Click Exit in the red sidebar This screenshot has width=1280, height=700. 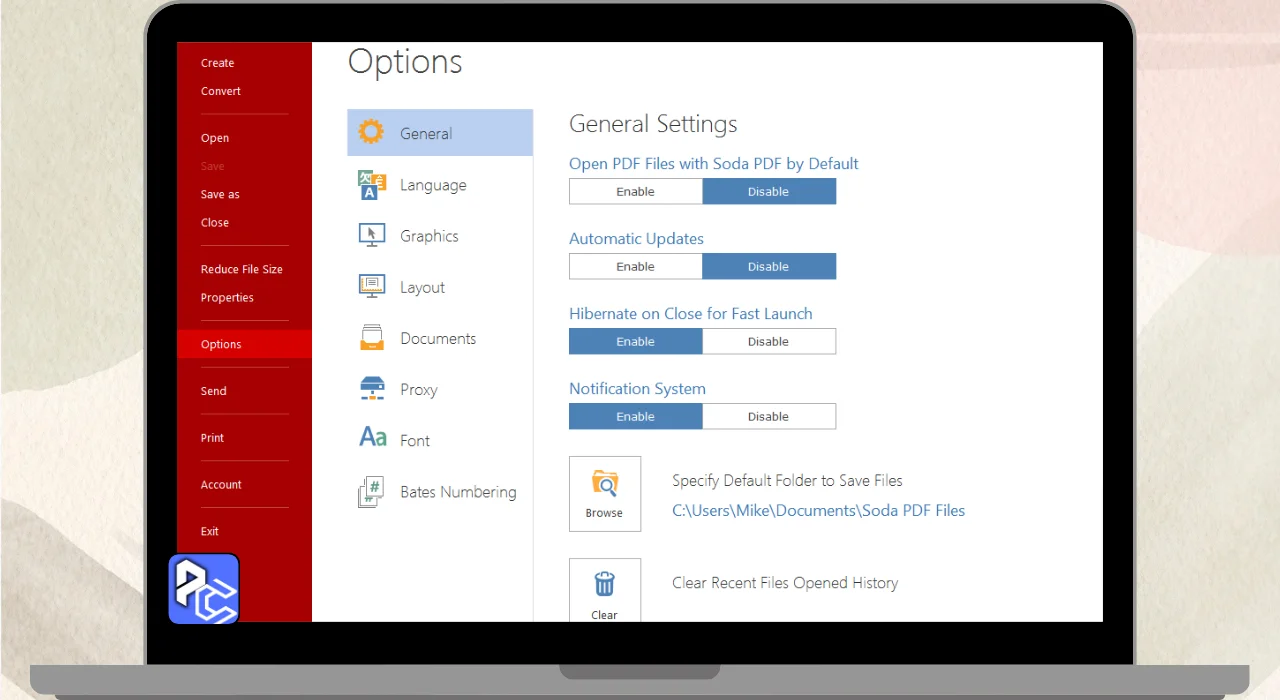tap(209, 531)
